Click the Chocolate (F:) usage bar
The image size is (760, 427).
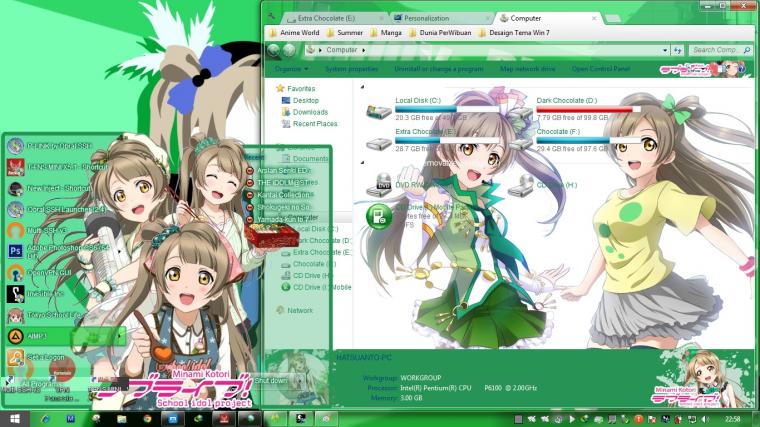point(588,141)
